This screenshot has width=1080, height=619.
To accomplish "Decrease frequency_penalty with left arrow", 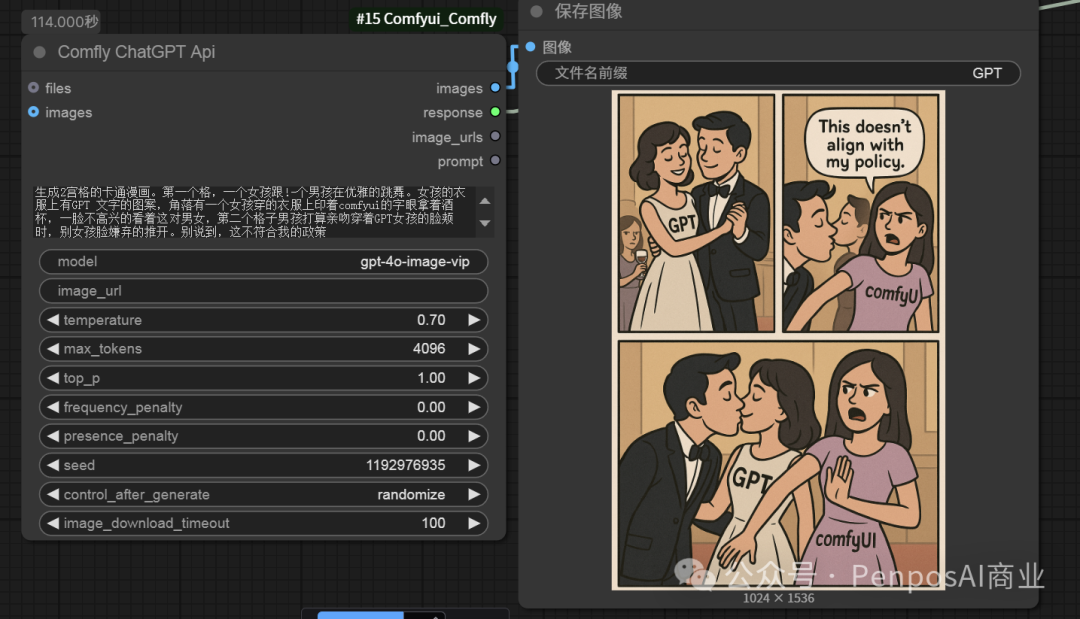I will click(52, 407).
